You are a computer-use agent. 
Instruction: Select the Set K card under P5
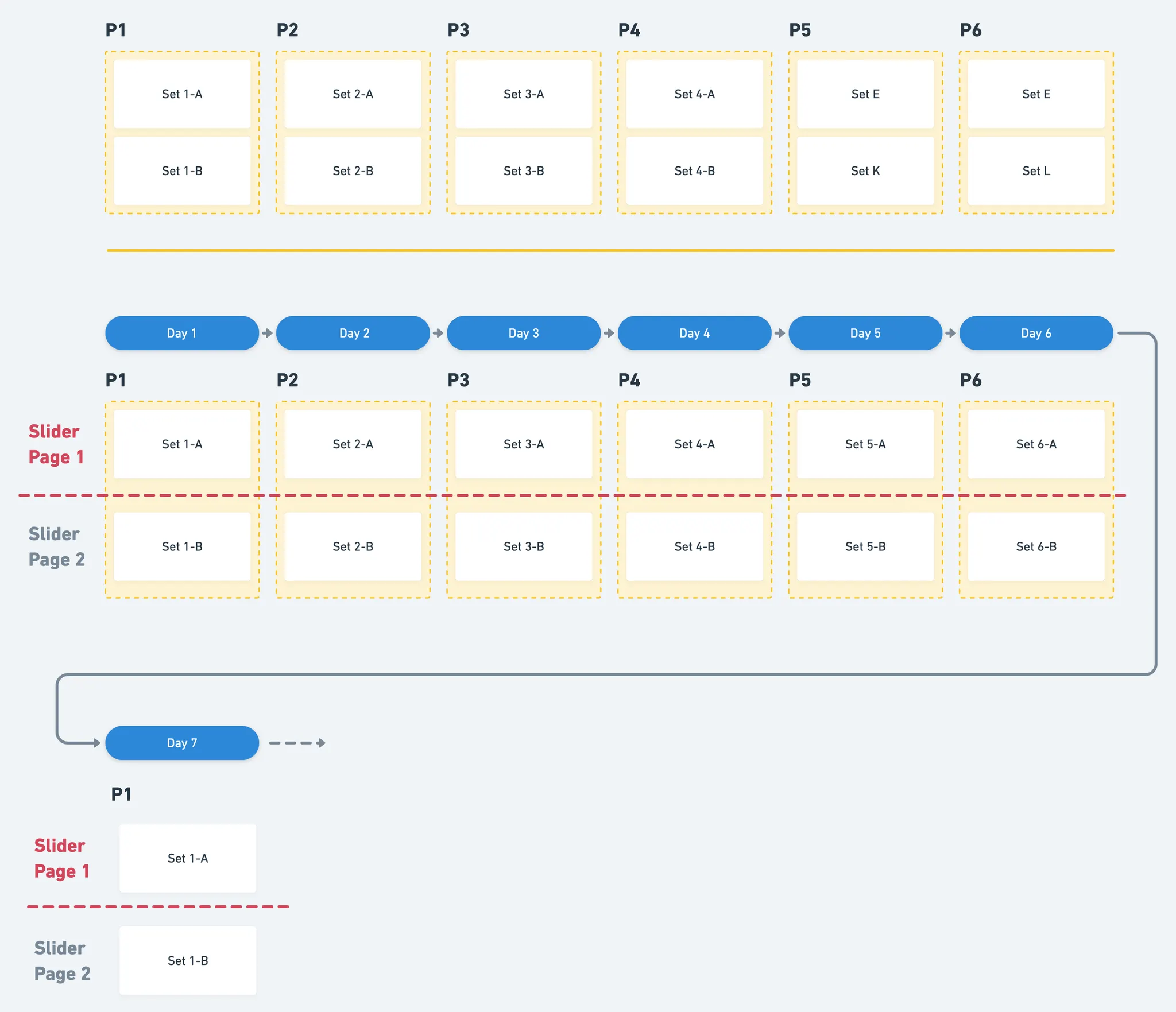pos(865,171)
